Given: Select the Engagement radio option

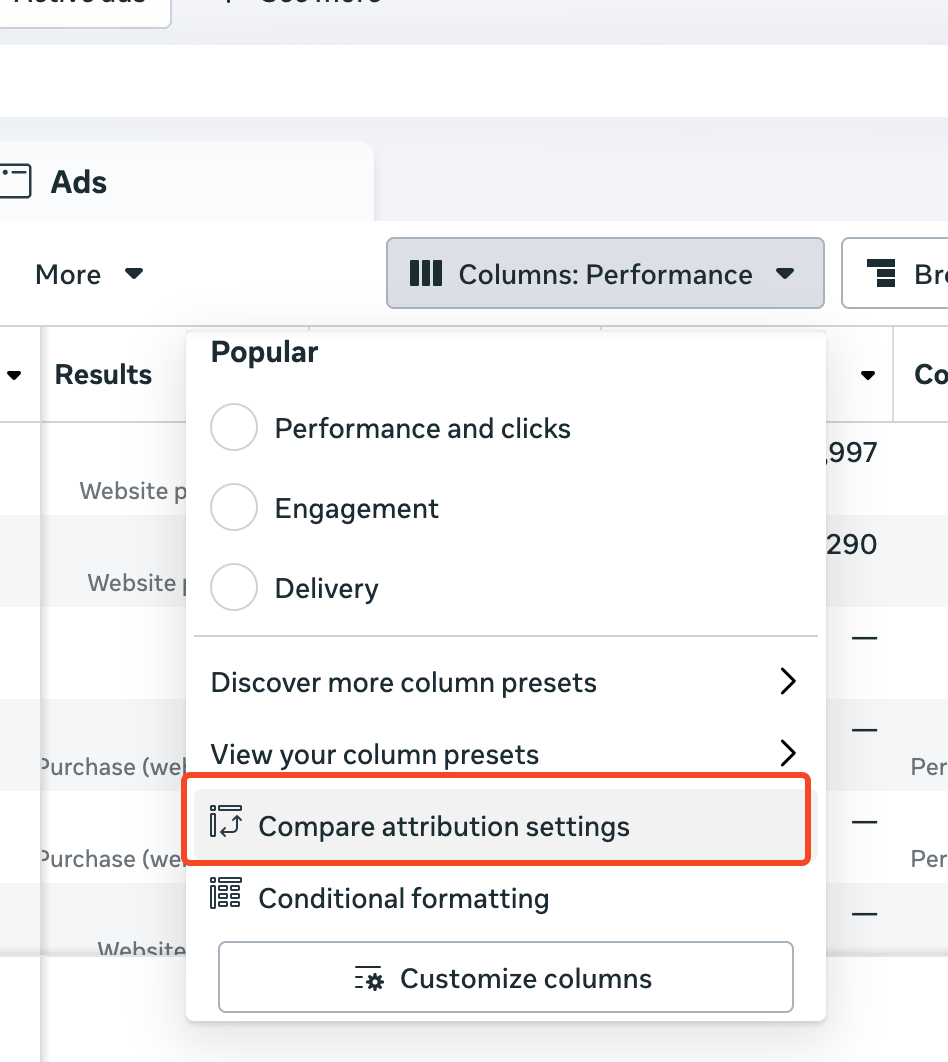Looking at the screenshot, I should [x=234, y=508].
